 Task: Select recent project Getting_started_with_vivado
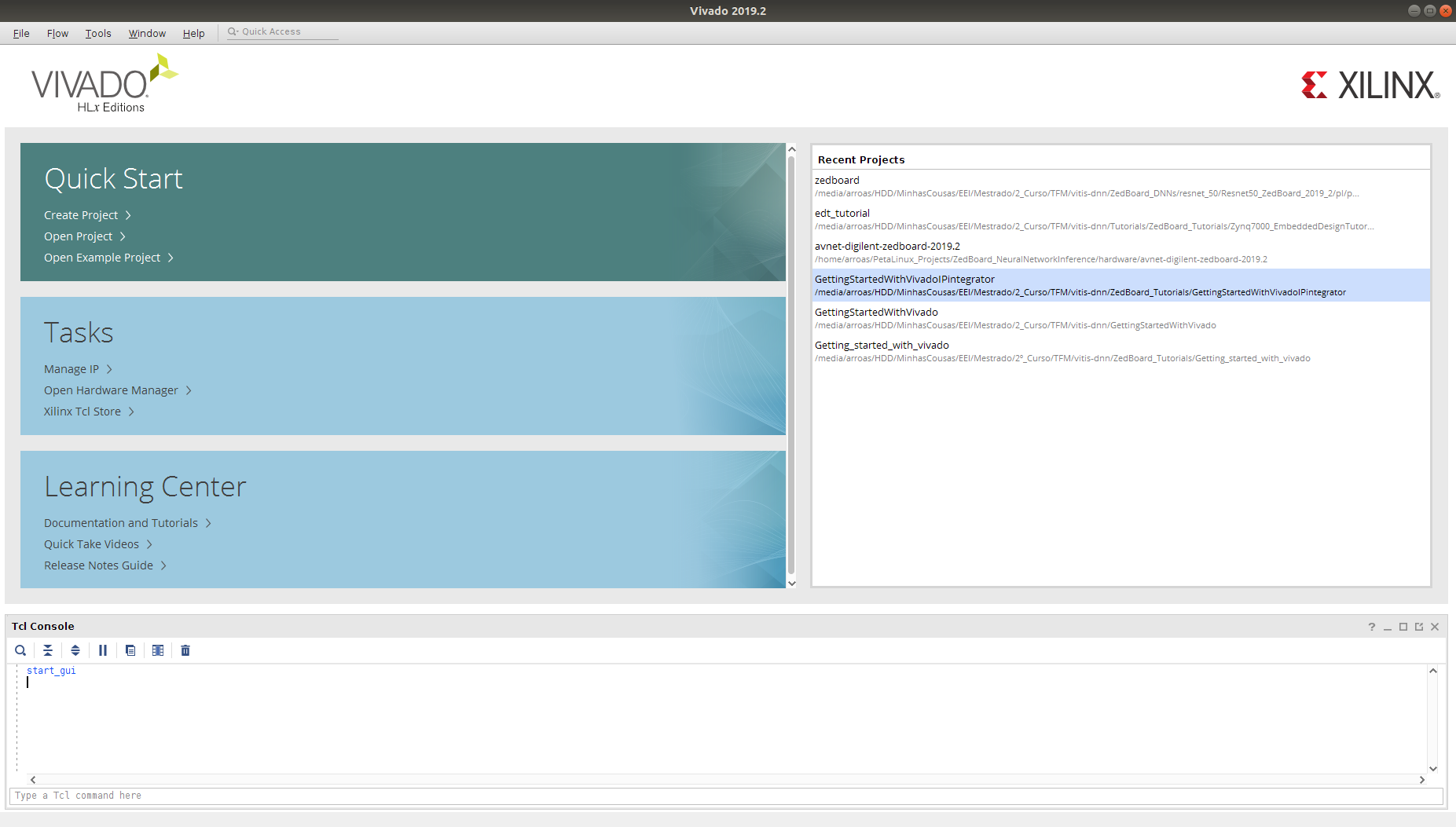click(x=1121, y=351)
